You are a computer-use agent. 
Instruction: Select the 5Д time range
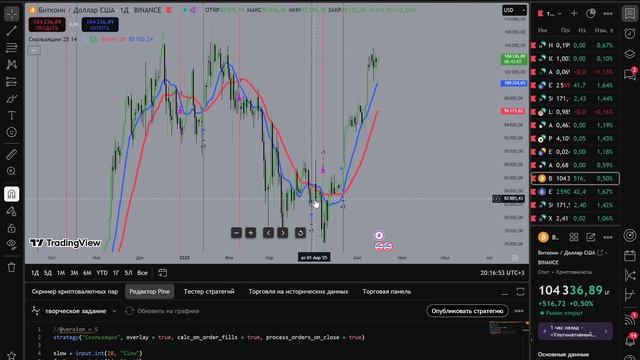click(x=48, y=273)
